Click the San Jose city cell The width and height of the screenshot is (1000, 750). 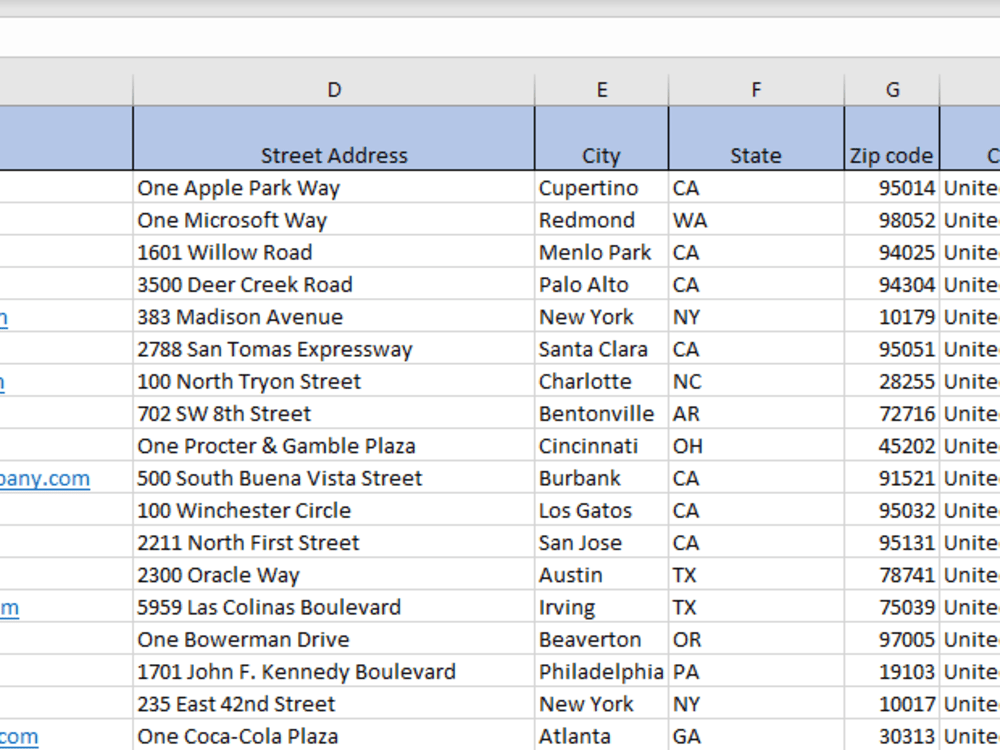(x=601, y=542)
